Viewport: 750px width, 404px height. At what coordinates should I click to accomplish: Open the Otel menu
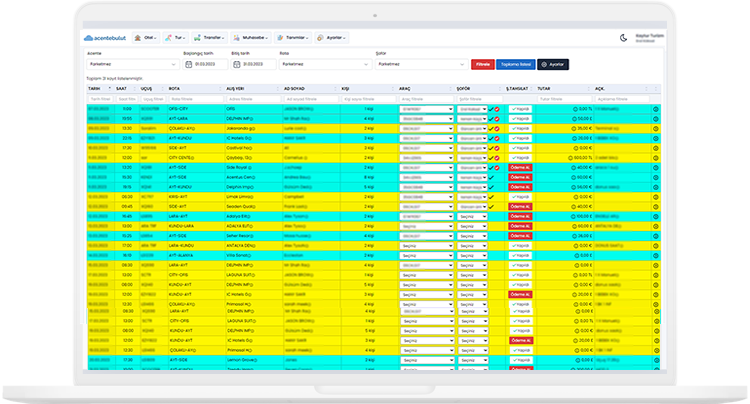click(146, 38)
